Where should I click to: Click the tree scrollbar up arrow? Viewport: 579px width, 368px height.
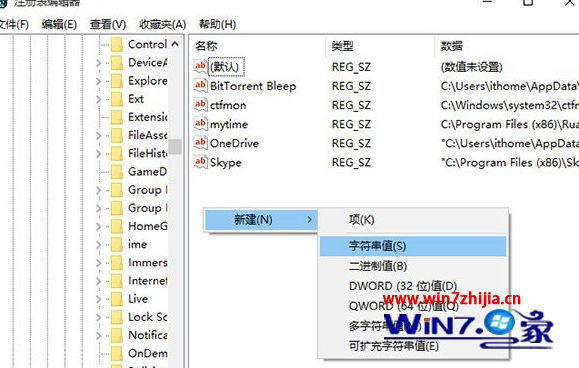[x=175, y=44]
